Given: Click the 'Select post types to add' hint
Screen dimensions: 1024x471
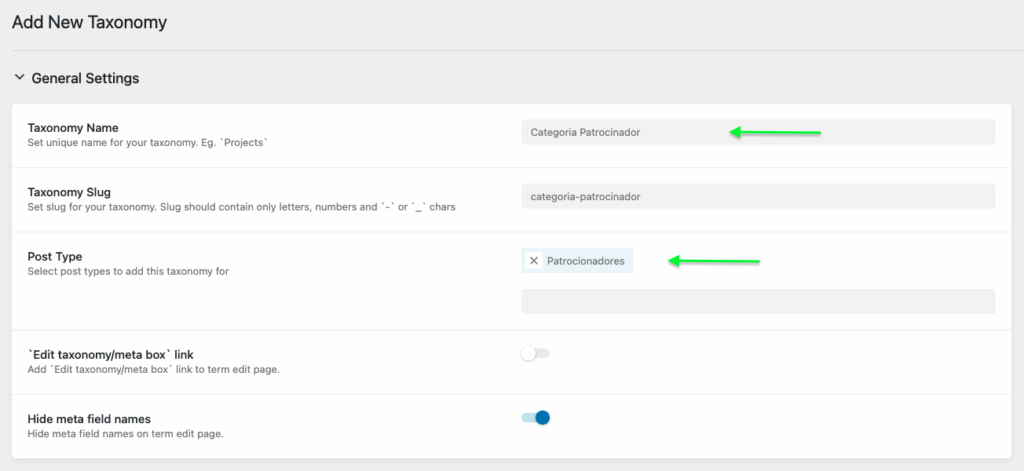Looking at the screenshot, I should 128,271.
